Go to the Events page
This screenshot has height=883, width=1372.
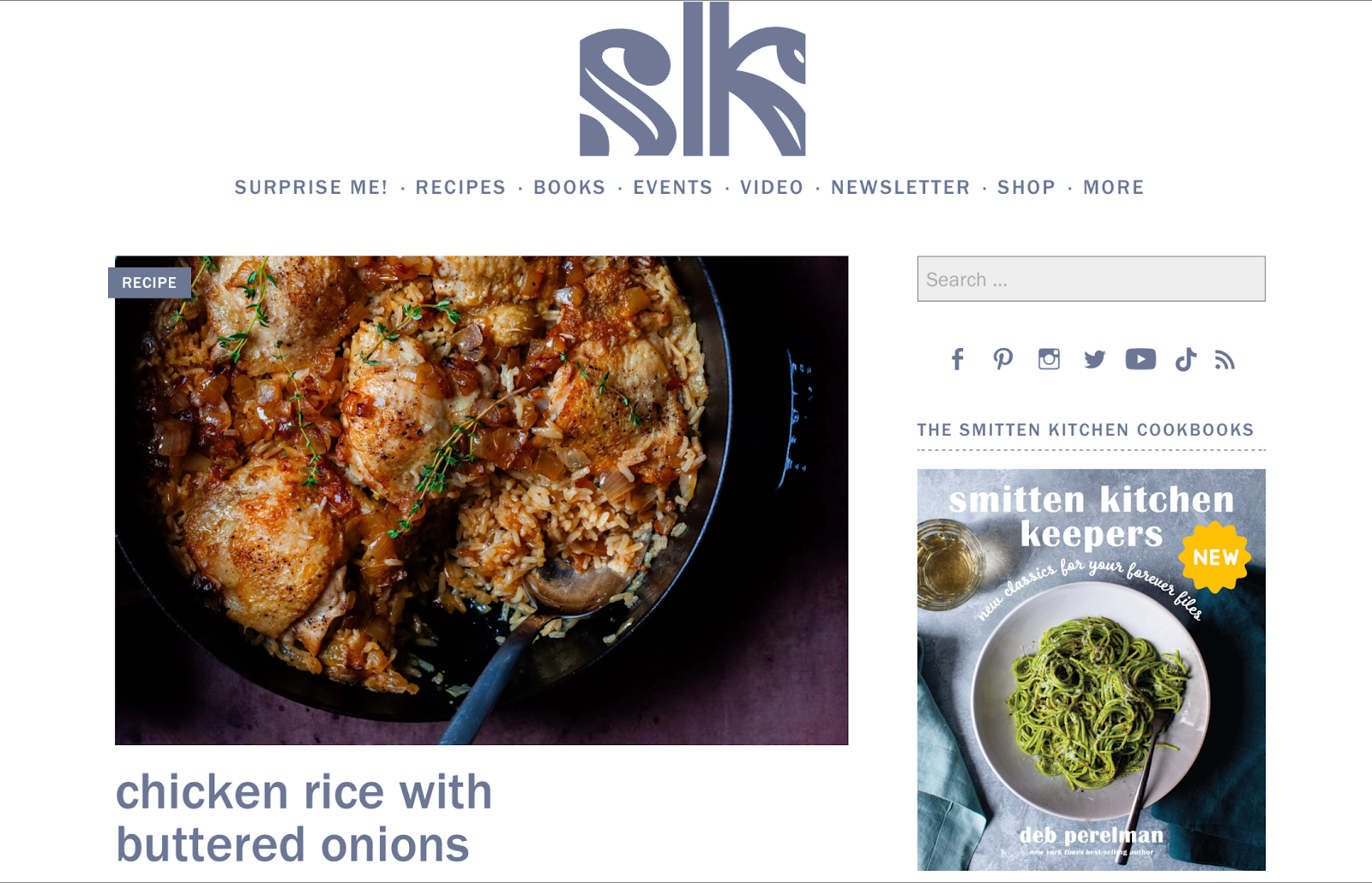673,187
